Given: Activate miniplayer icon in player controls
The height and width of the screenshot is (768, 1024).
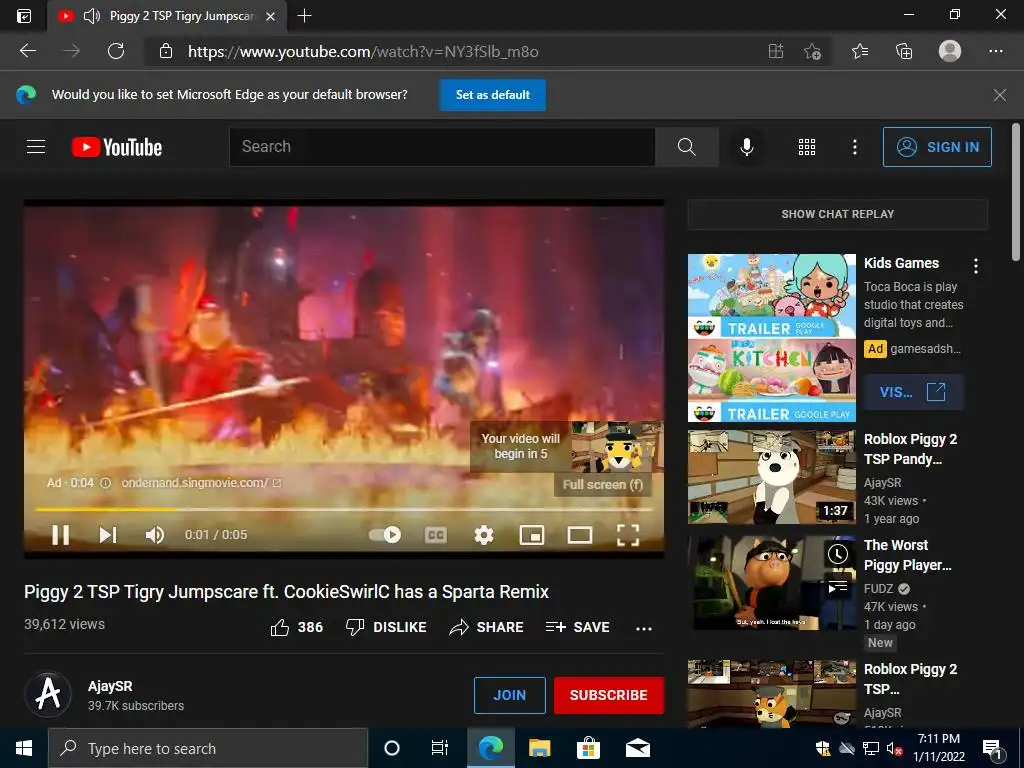Looking at the screenshot, I should point(532,536).
